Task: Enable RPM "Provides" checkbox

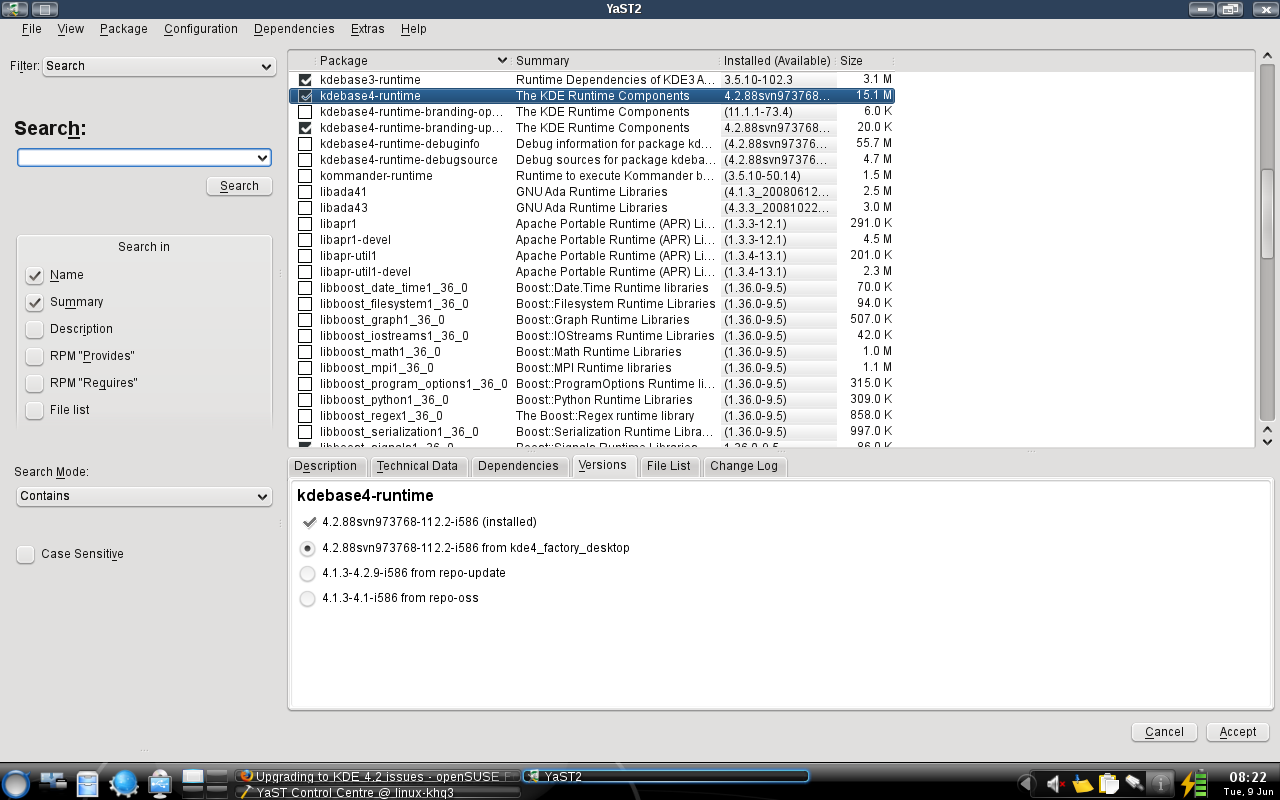Action: click(35, 356)
